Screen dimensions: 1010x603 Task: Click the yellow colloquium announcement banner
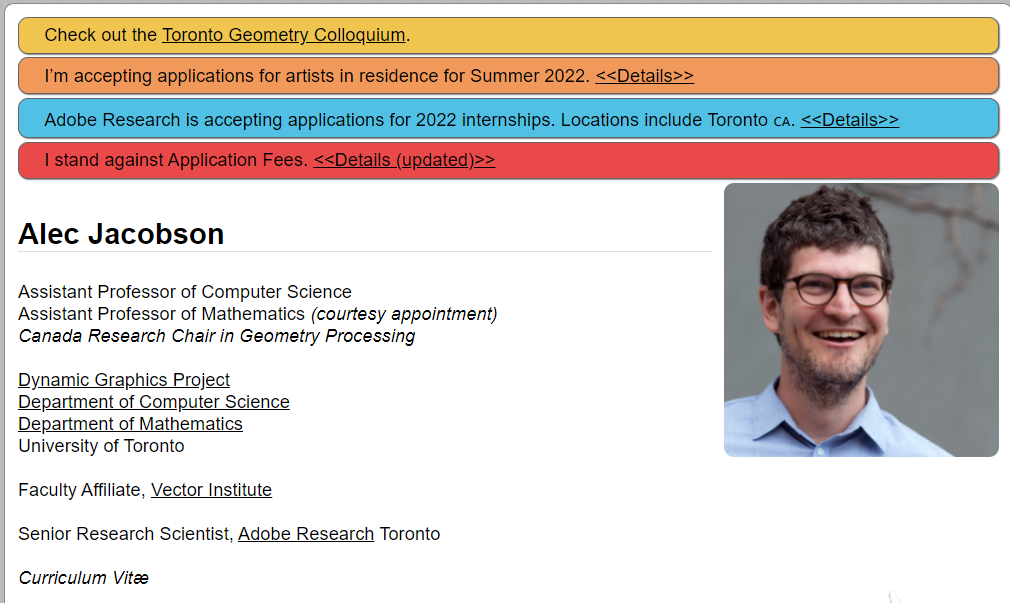(x=700, y=35)
